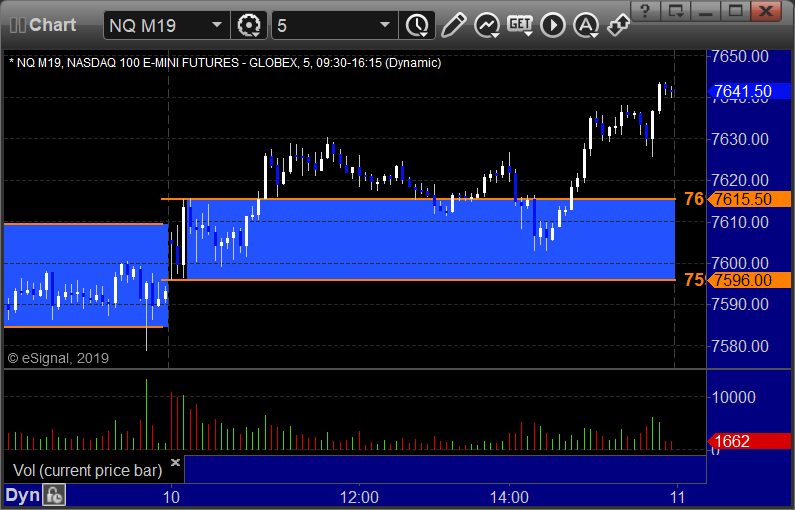Maximize the chart window
This screenshot has width=795, height=510.
(735, 11)
